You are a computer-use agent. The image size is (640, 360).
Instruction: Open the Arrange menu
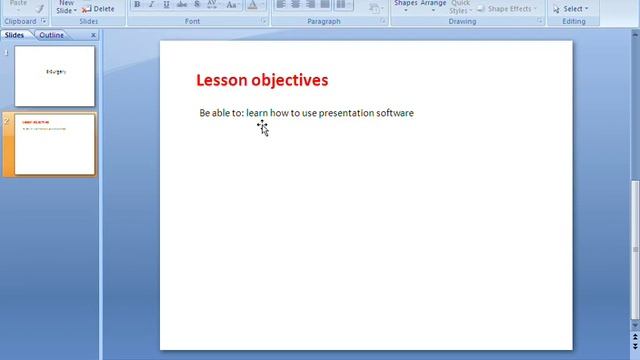tap(433, 6)
